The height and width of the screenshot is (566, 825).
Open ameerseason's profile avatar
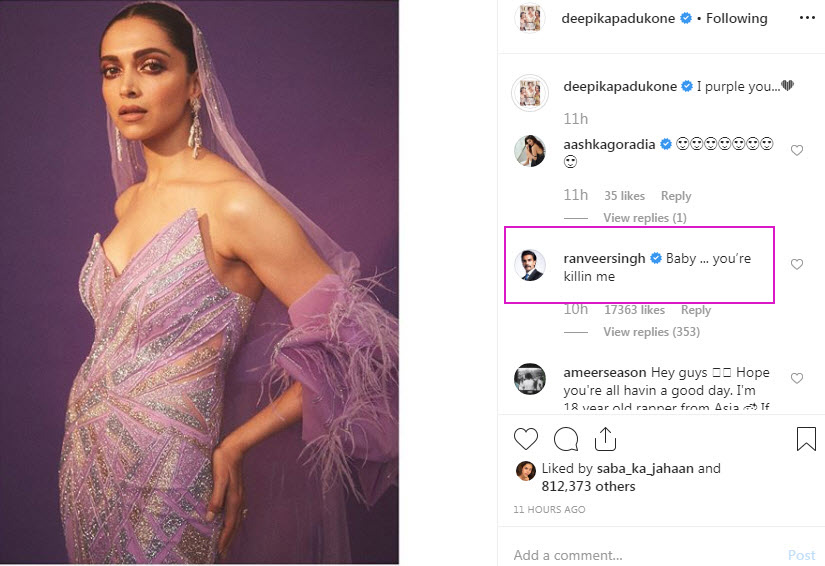click(529, 380)
